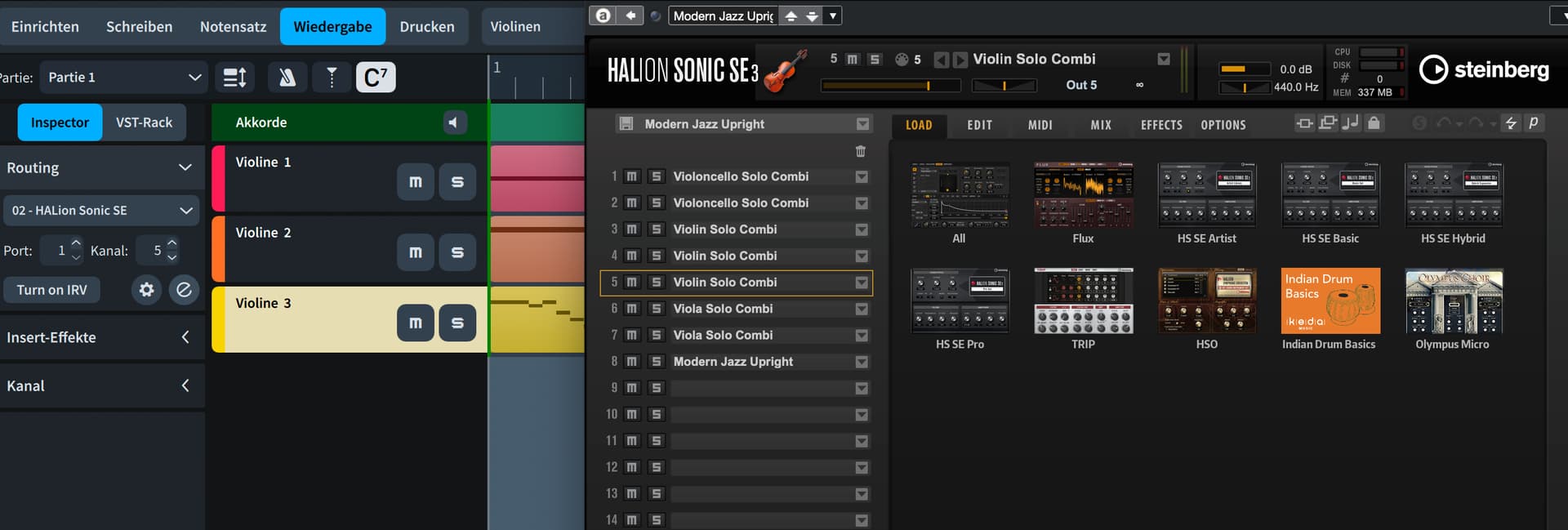The width and height of the screenshot is (1568, 530).
Task: Open the Partie 1 dropdown
Action: pyautogui.click(x=123, y=78)
